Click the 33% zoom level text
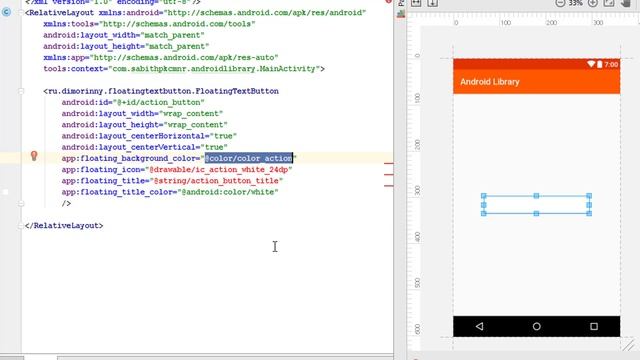The image size is (640, 360). (576, 3)
